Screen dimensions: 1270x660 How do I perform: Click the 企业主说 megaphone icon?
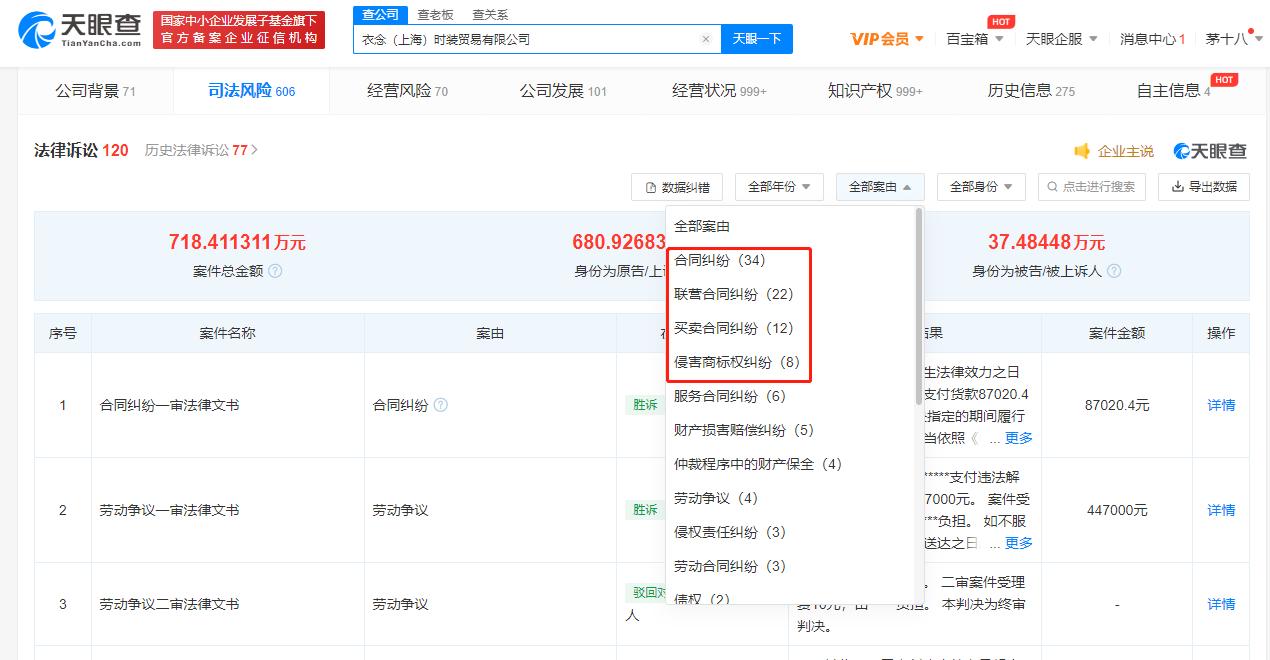tap(1081, 150)
